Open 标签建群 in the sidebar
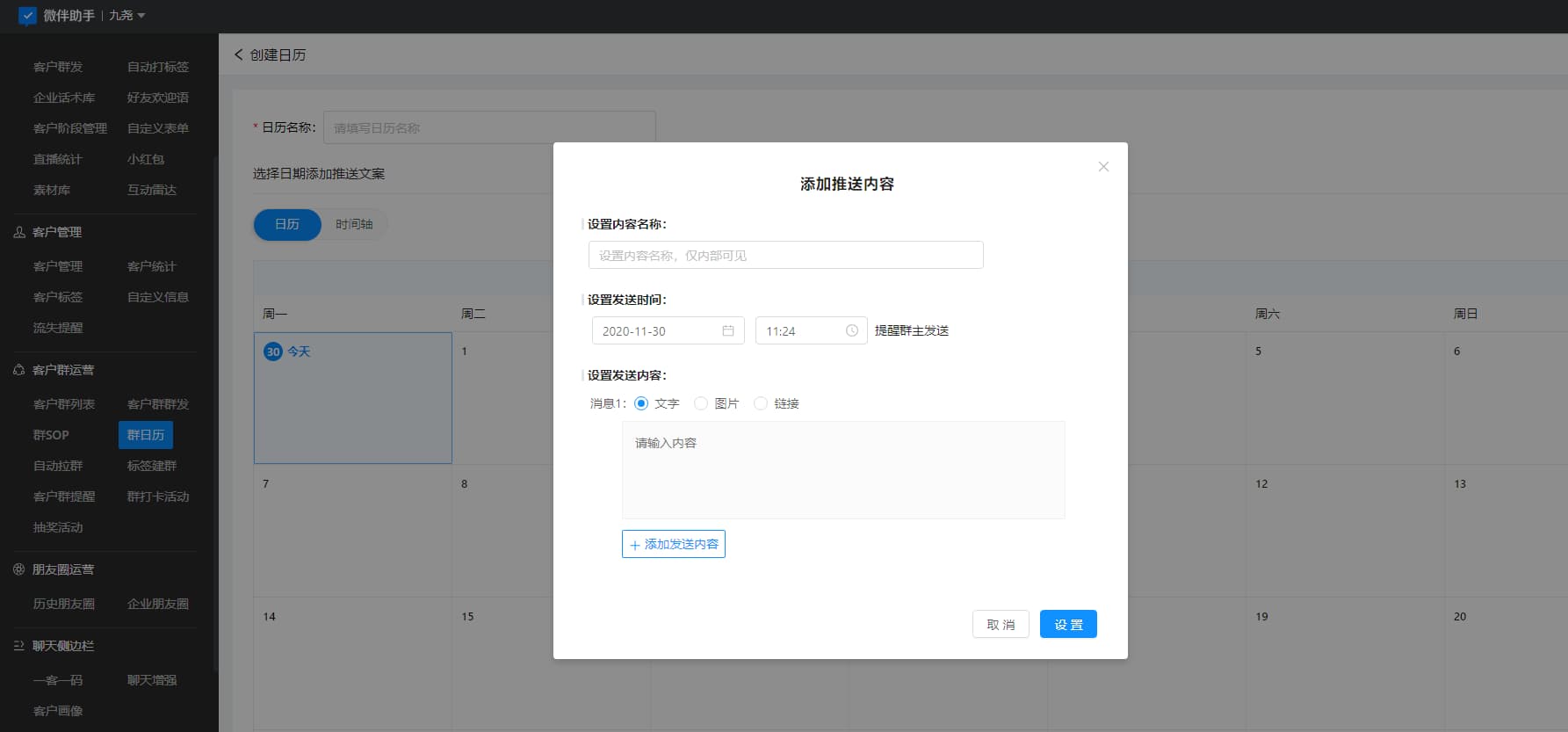 (x=152, y=466)
